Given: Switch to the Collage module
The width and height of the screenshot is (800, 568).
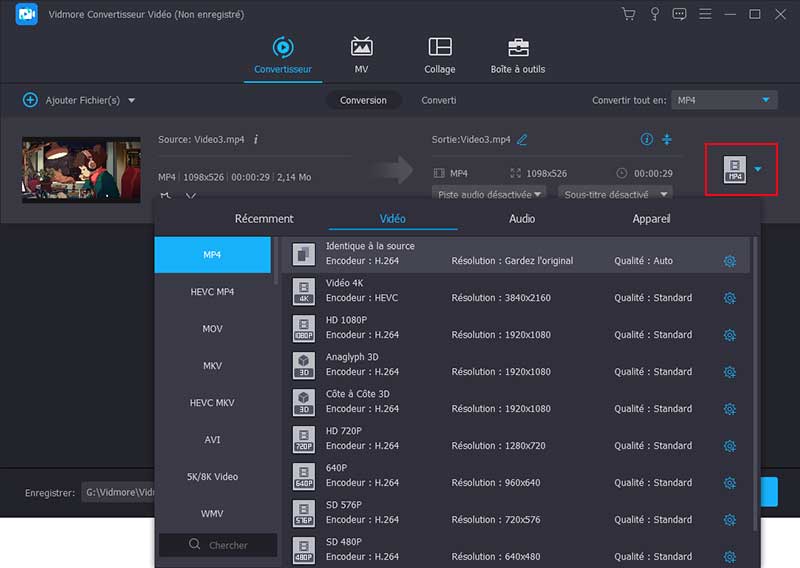Looking at the screenshot, I should (x=439, y=55).
